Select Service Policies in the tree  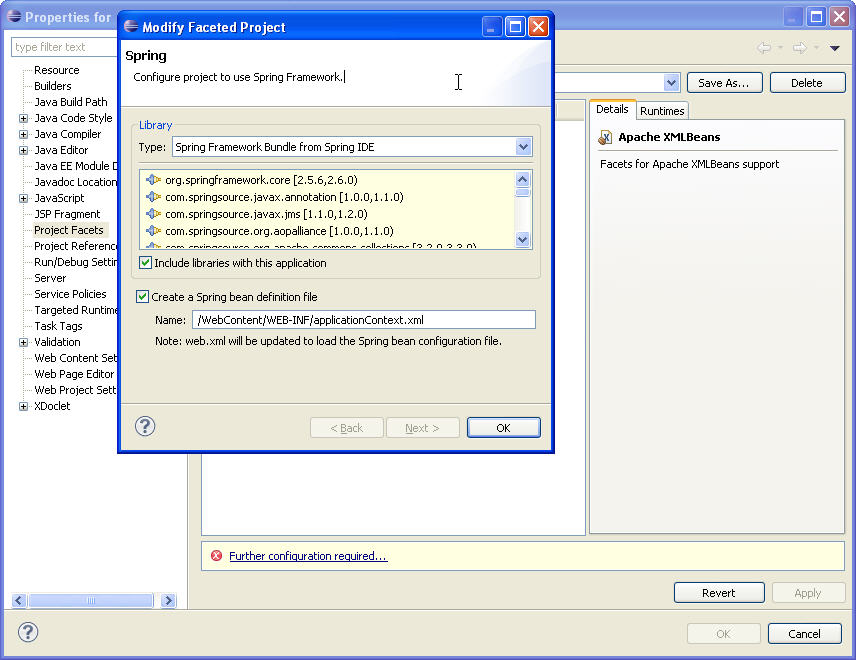pyautogui.click(x=70, y=294)
